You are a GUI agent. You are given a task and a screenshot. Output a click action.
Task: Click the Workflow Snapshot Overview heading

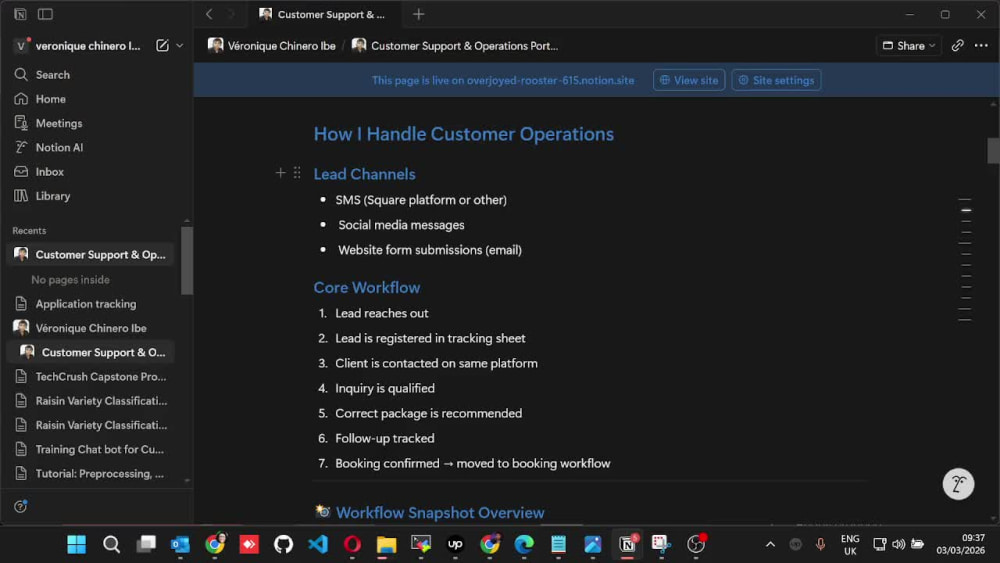[x=440, y=513]
